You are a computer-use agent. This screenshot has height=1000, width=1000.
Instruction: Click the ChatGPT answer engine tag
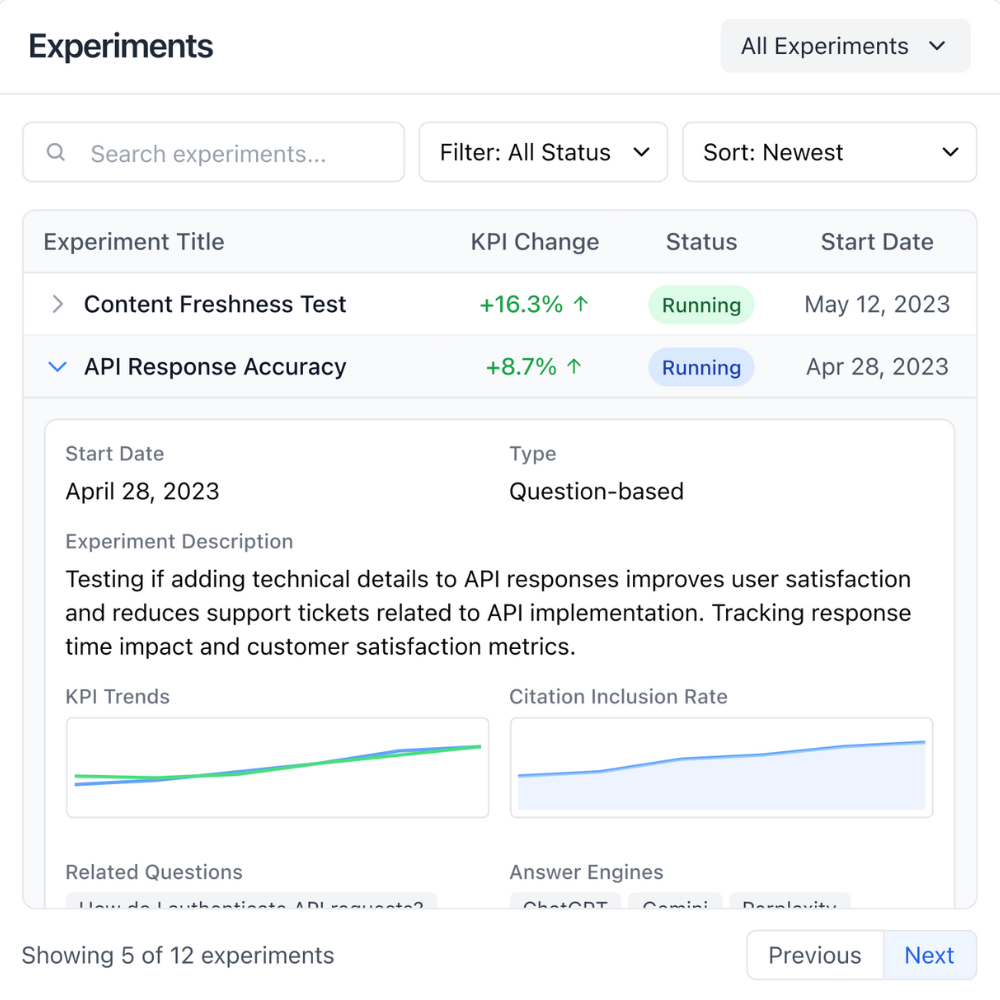[565, 905]
